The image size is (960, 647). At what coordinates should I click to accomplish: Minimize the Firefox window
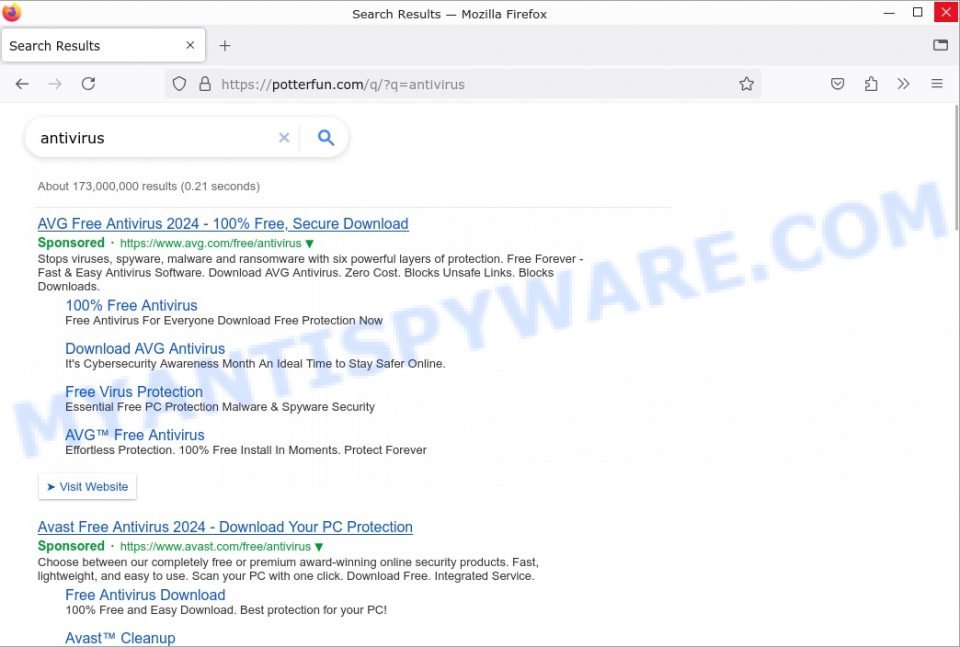tap(889, 13)
